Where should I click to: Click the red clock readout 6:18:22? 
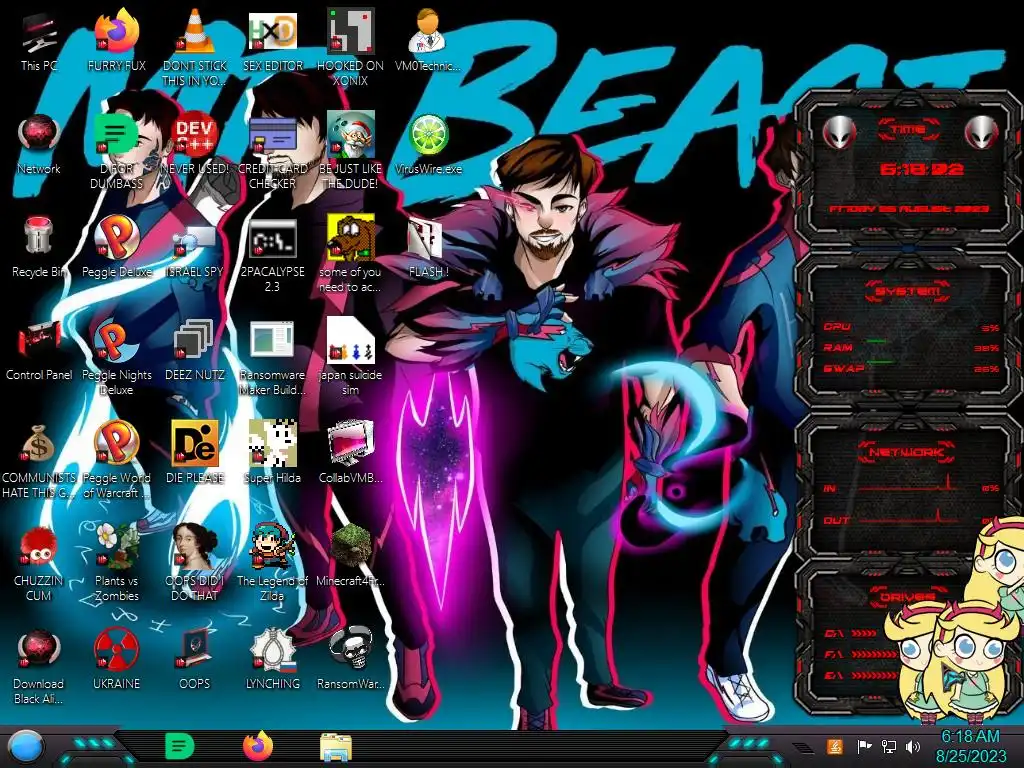[x=921, y=170]
